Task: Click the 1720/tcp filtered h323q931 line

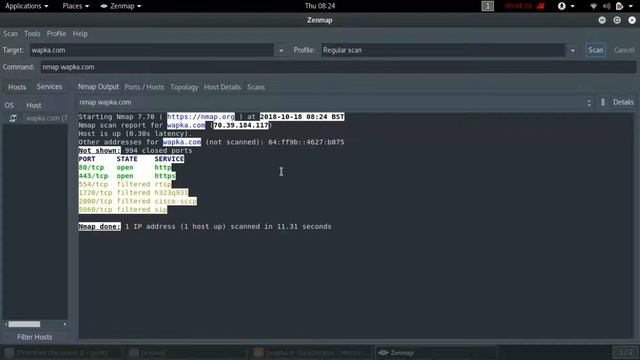Action: [x=133, y=193]
